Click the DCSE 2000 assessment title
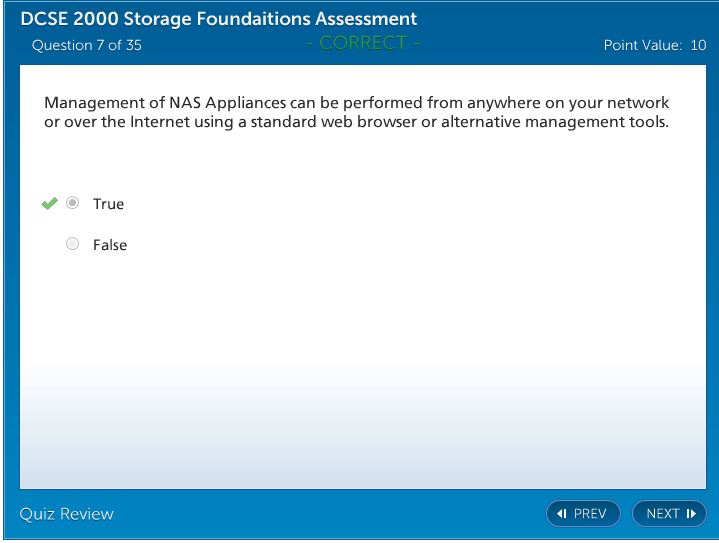The height and width of the screenshot is (543, 719). point(219,19)
